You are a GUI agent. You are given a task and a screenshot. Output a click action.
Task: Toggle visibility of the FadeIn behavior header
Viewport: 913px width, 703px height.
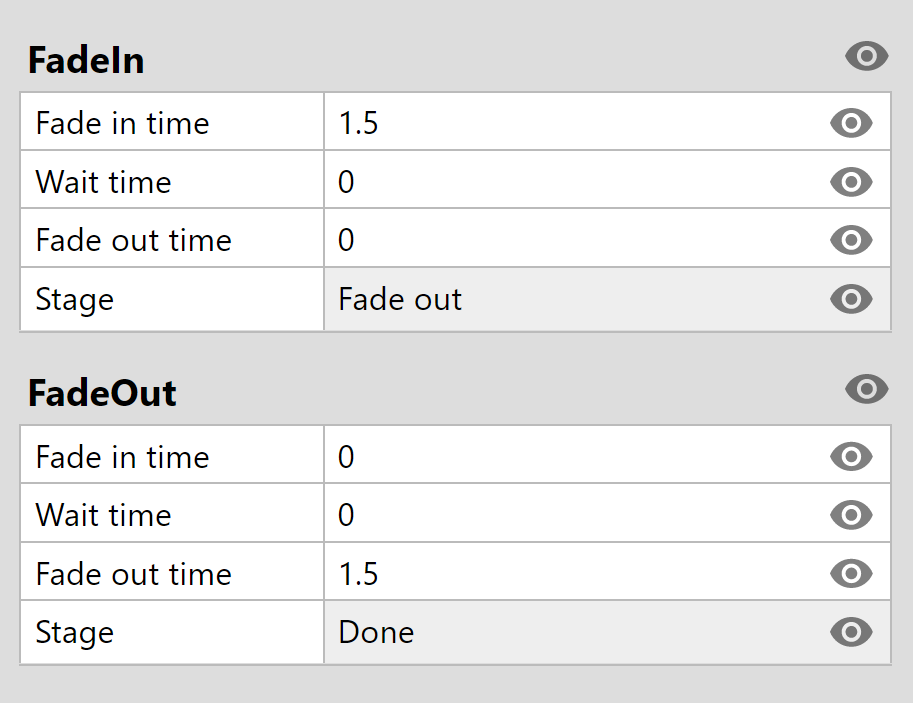coord(866,56)
